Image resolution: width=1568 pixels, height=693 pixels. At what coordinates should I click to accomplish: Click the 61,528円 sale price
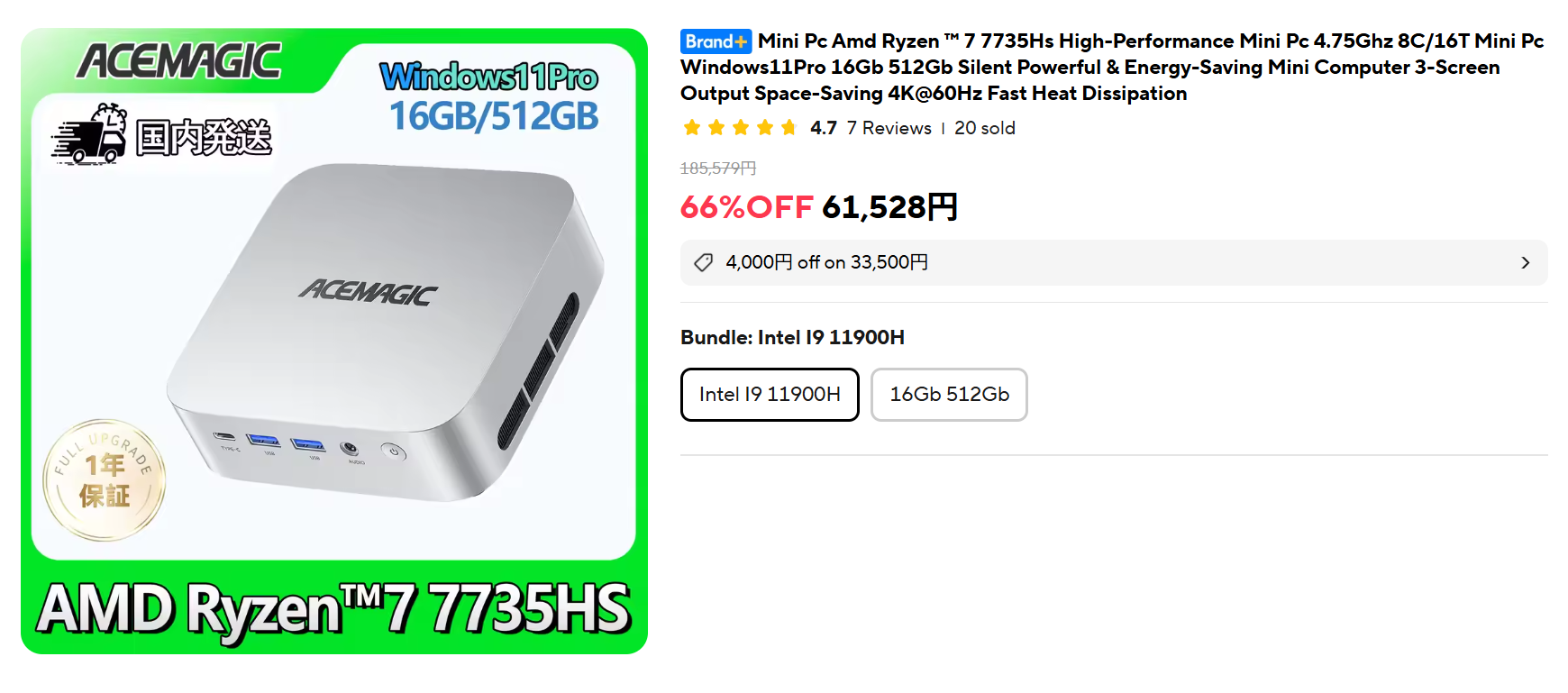[x=889, y=207]
